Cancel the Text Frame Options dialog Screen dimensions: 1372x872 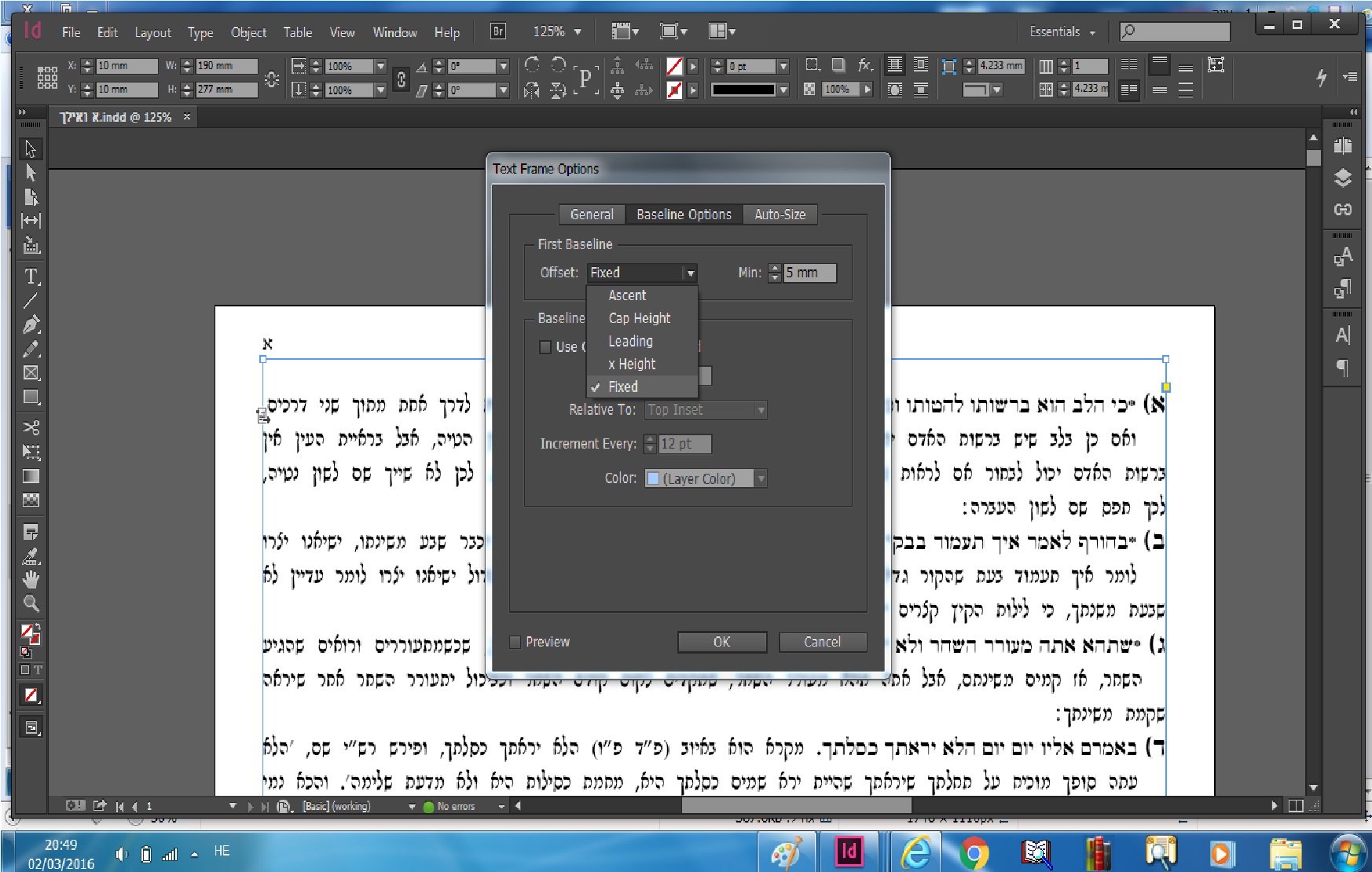click(823, 642)
